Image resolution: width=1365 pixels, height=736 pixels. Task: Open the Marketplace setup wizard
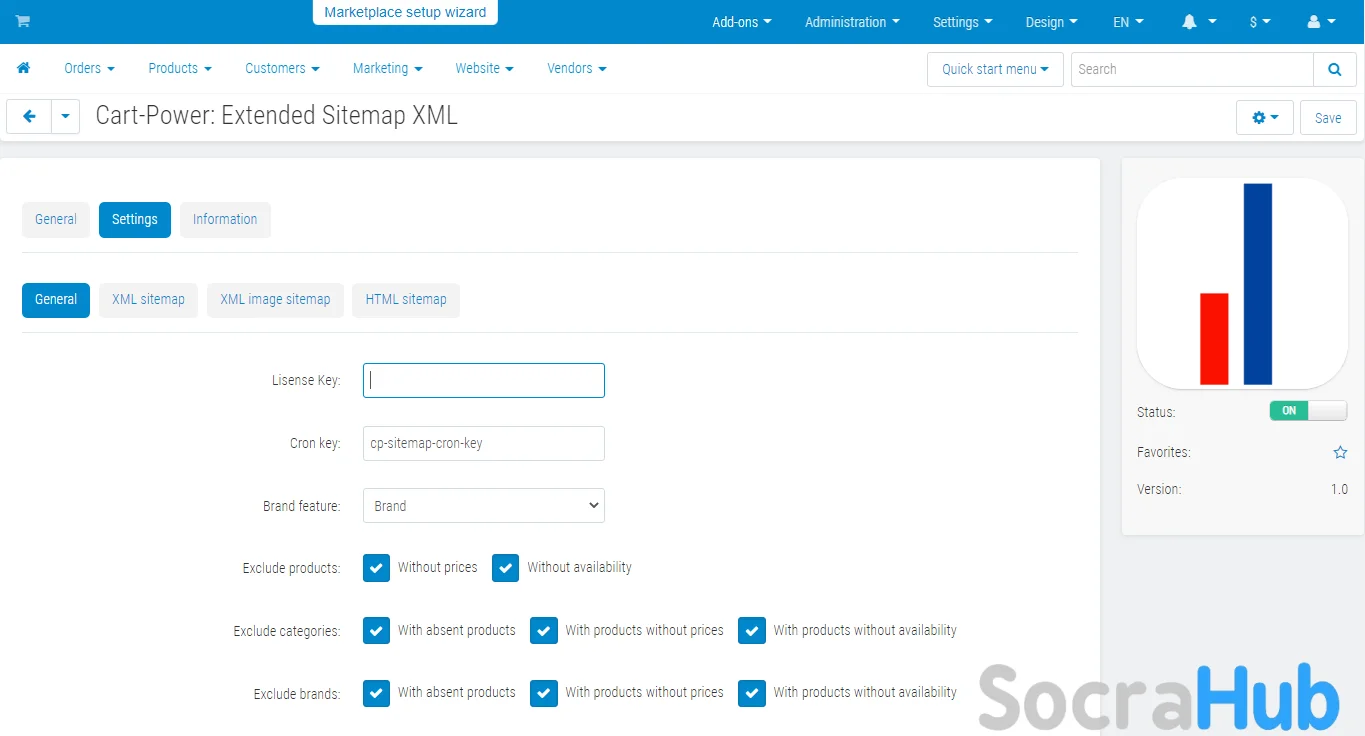point(405,13)
